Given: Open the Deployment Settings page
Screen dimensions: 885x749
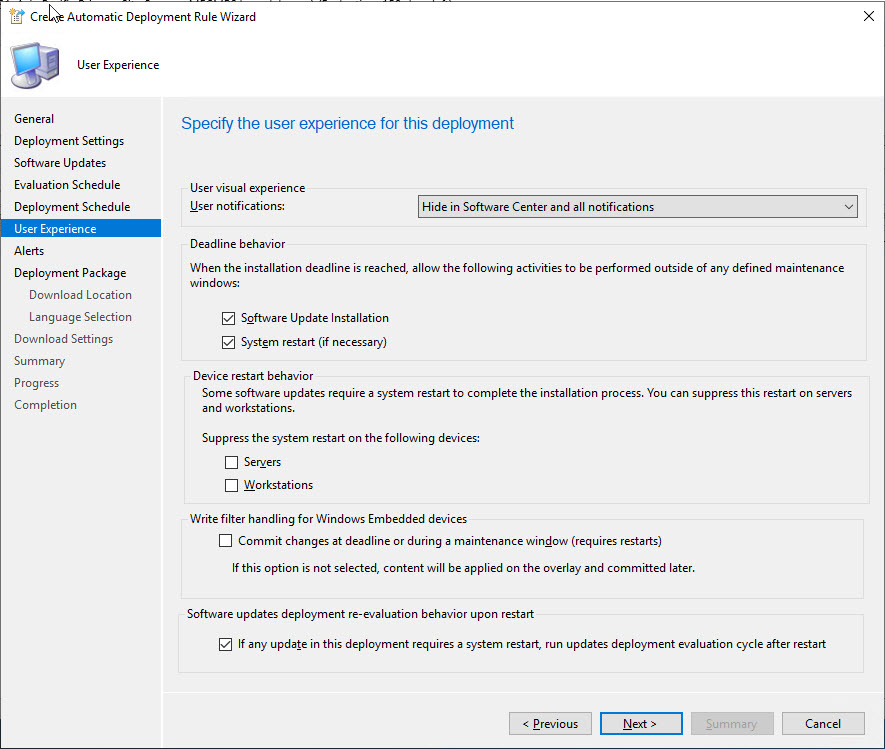Looking at the screenshot, I should [x=69, y=141].
